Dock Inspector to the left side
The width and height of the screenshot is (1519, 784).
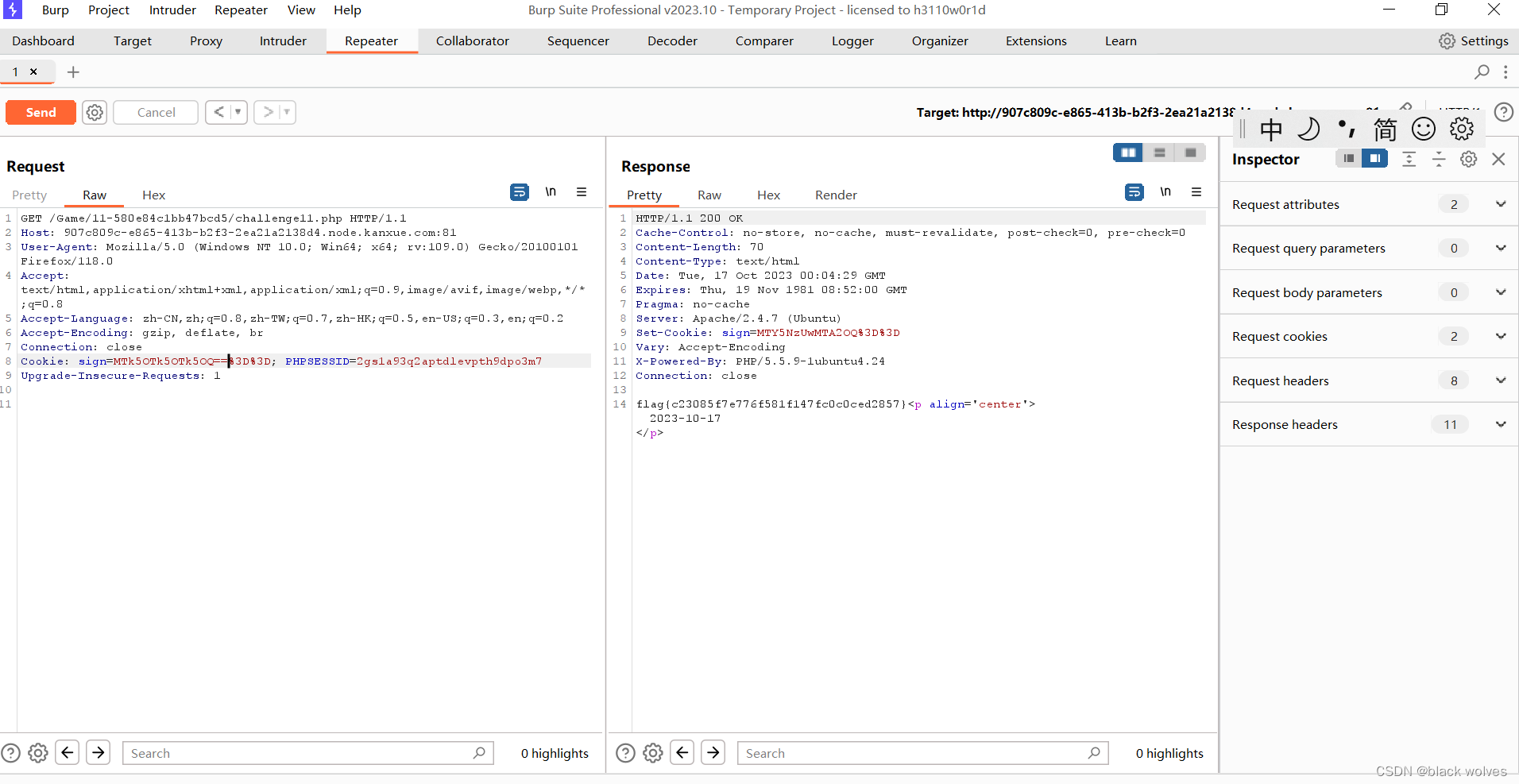1348,159
